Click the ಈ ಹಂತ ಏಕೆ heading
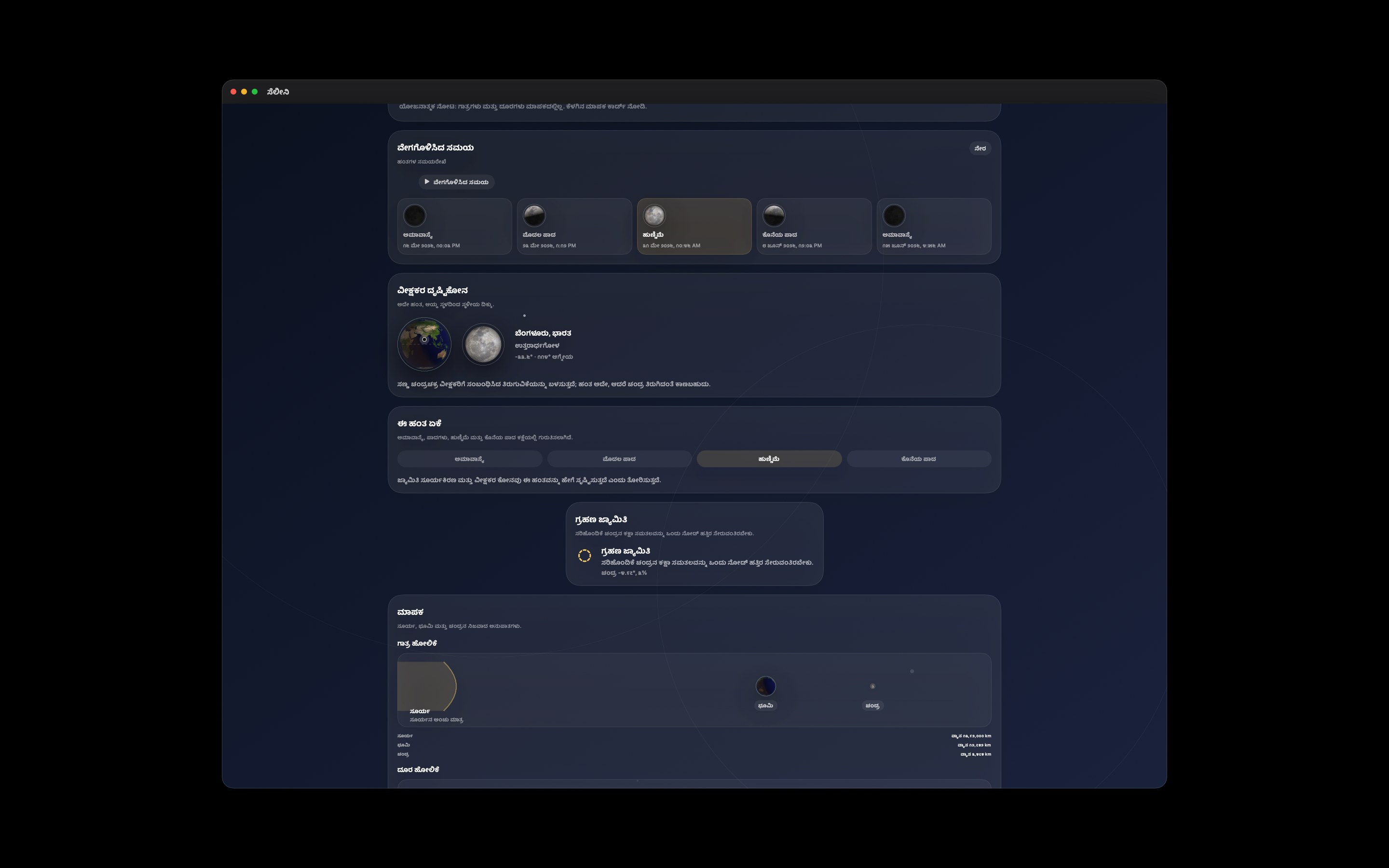This screenshot has width=1389, height=868. pos(419,424)
